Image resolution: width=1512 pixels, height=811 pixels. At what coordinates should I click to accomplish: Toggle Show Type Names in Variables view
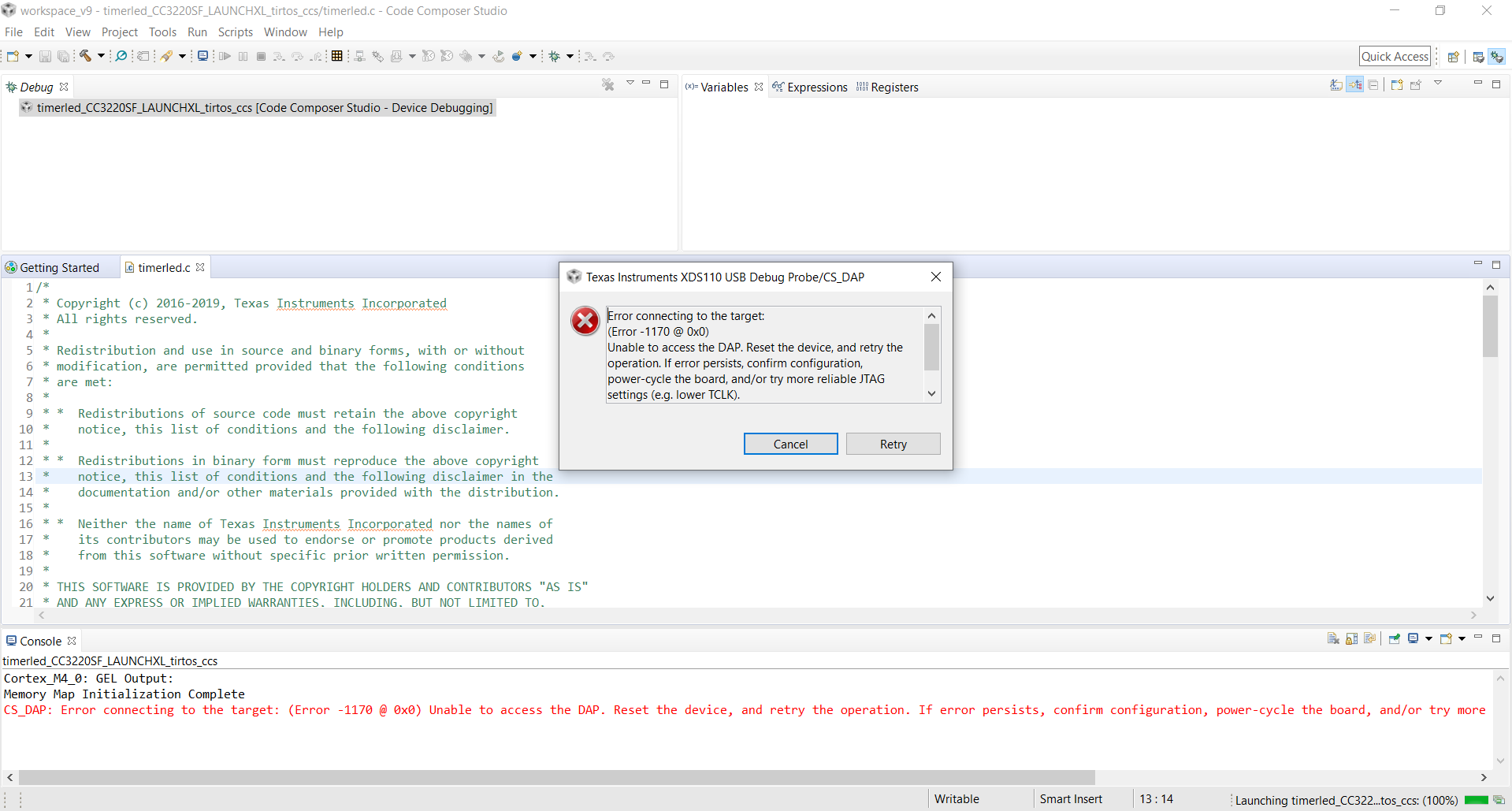[x=1336, y=84]
